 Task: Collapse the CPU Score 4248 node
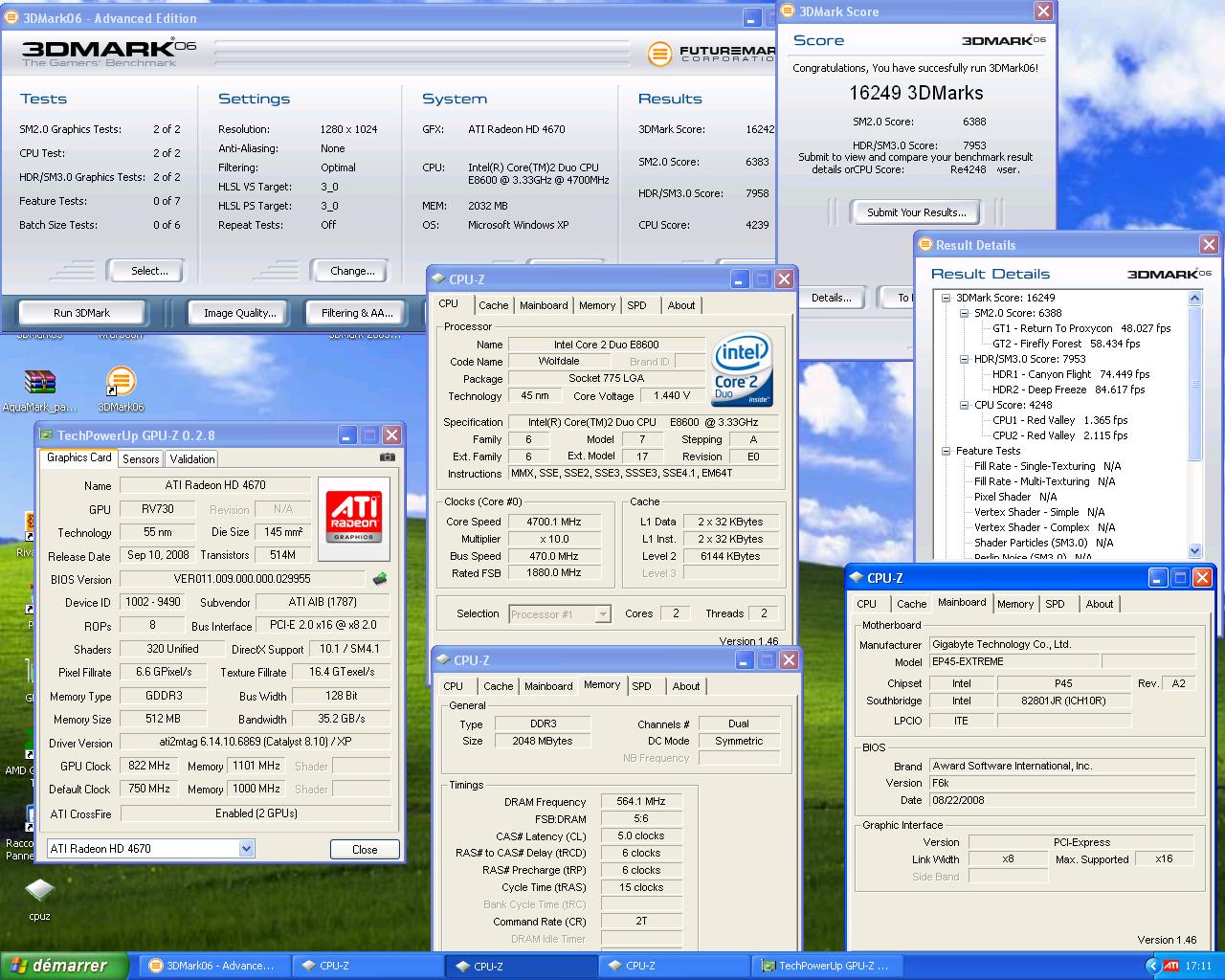tap(964, 405)
